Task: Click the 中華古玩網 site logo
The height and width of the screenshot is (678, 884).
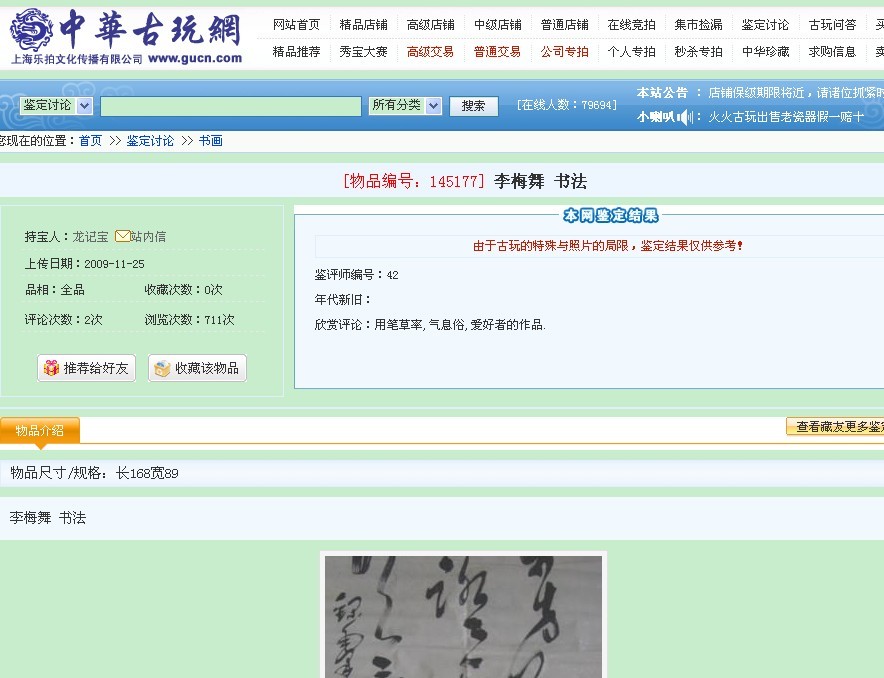Action: tap(126, 36)
